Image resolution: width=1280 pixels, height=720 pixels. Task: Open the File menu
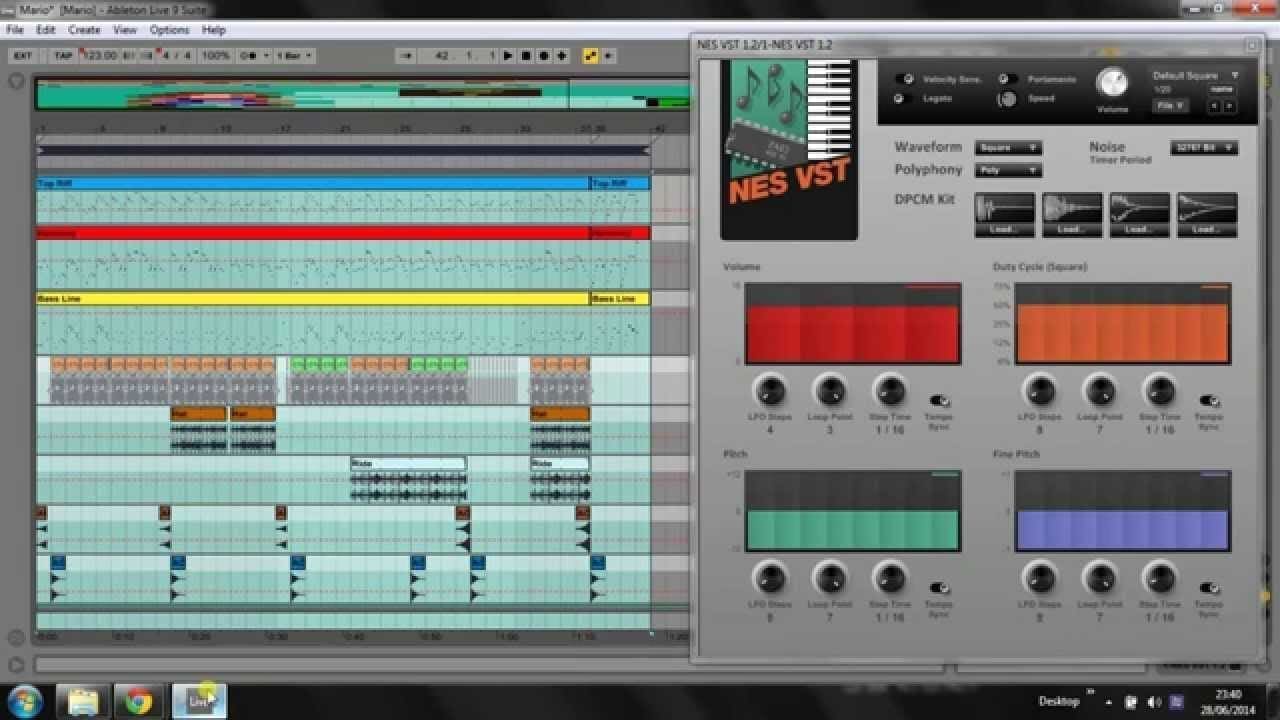[x=15, y=30]
